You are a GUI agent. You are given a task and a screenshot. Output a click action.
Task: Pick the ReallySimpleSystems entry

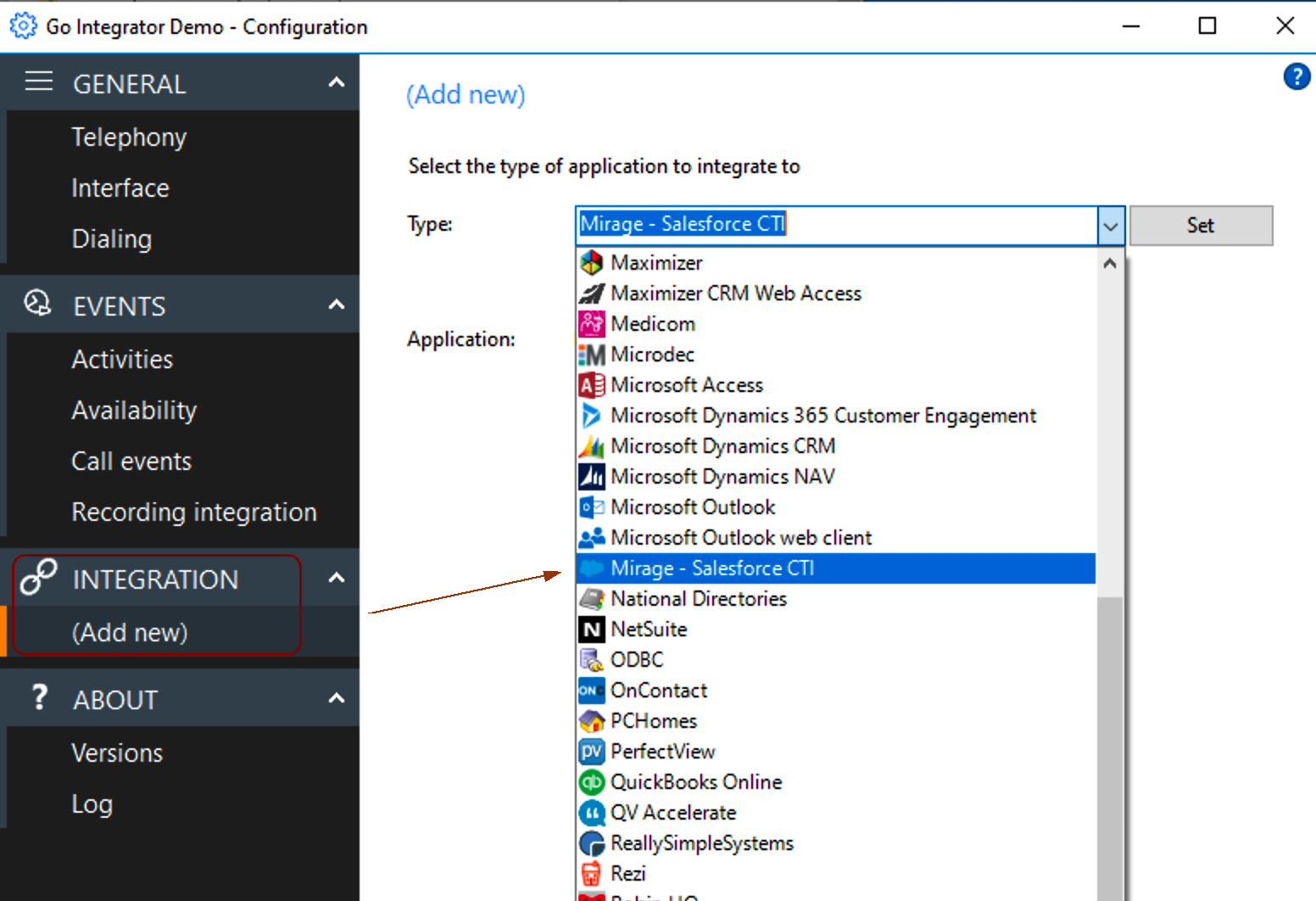coord(836,843)
